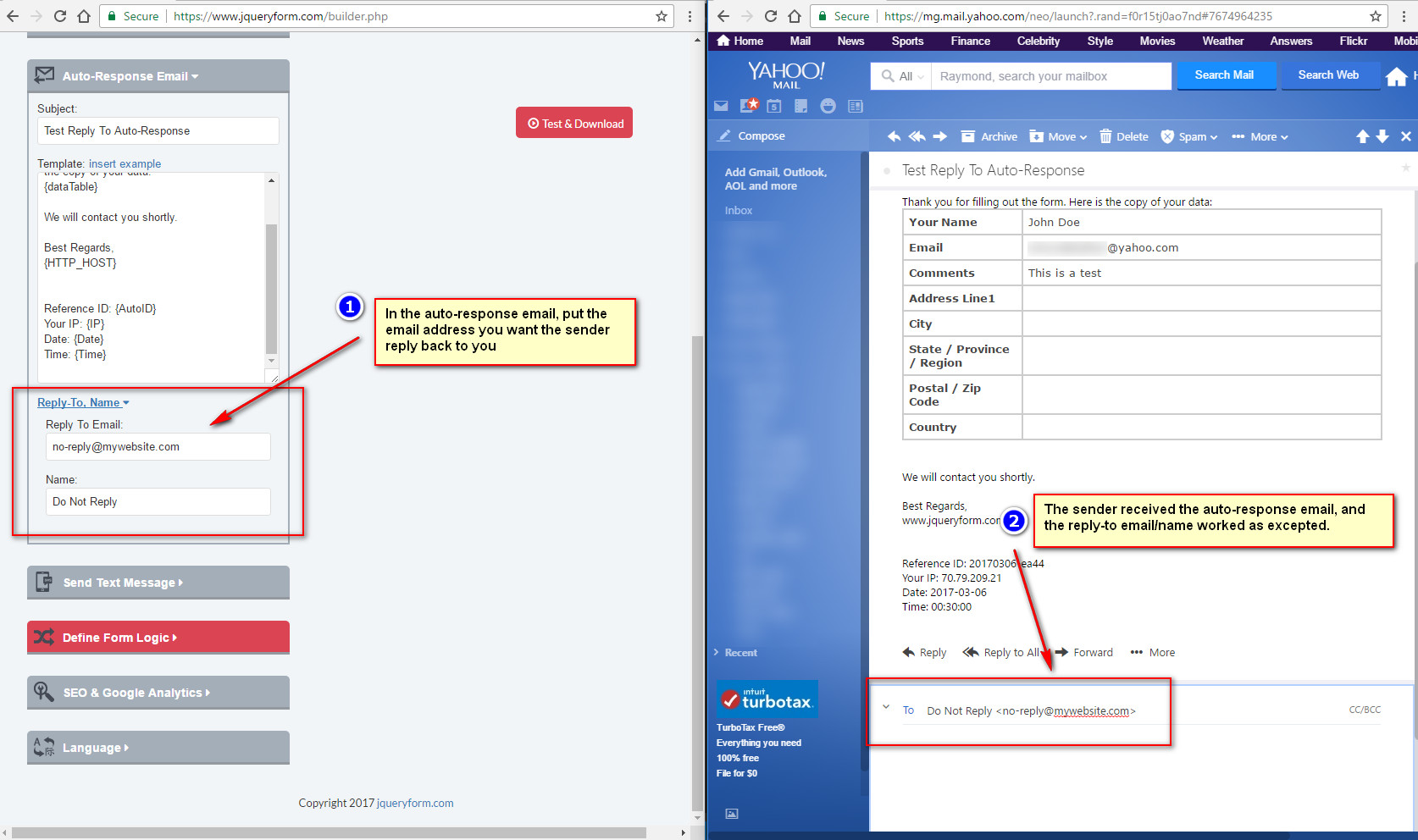1418x840 pixels.
Task: Expand the Language panel
Action: [x=158, y=747]
